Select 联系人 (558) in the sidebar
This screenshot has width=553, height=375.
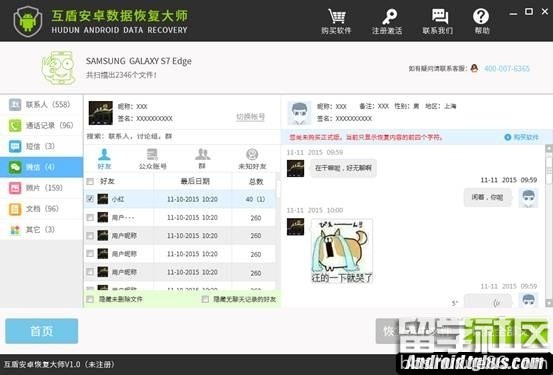pyautogui.click(x=42, y=105)
